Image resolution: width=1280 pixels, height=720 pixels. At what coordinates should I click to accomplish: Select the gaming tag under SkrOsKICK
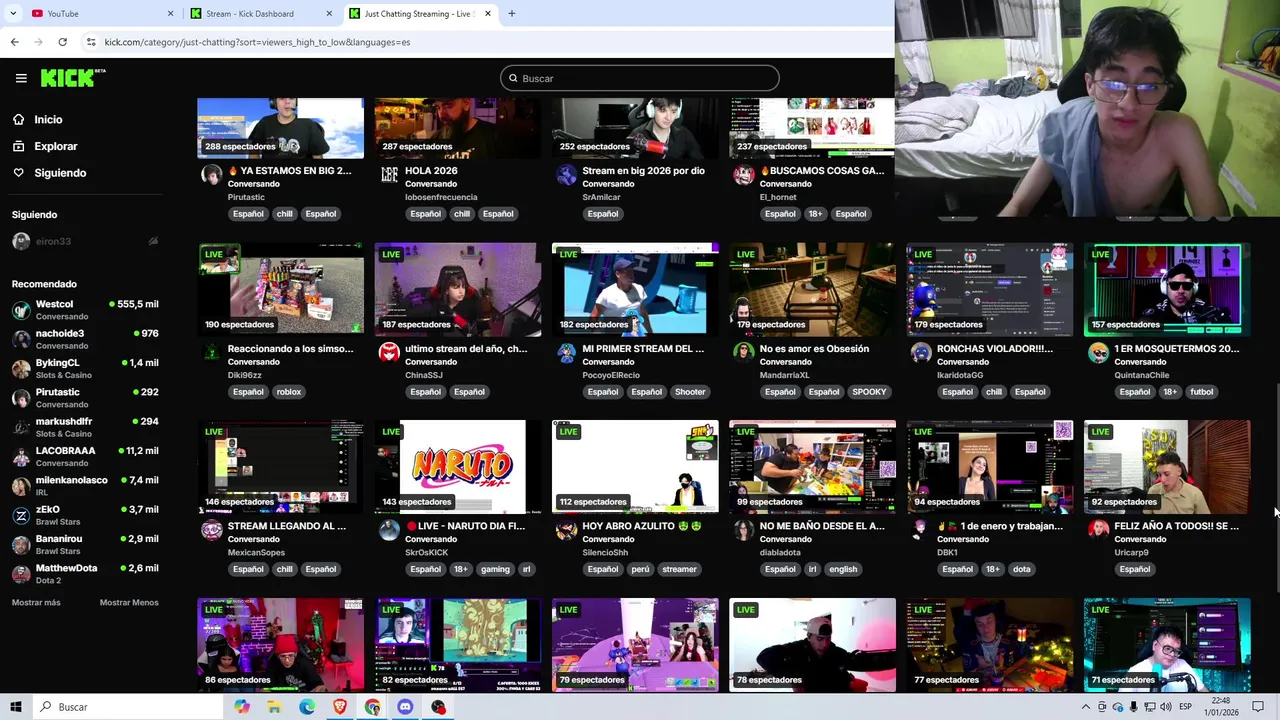coord(495,569)
